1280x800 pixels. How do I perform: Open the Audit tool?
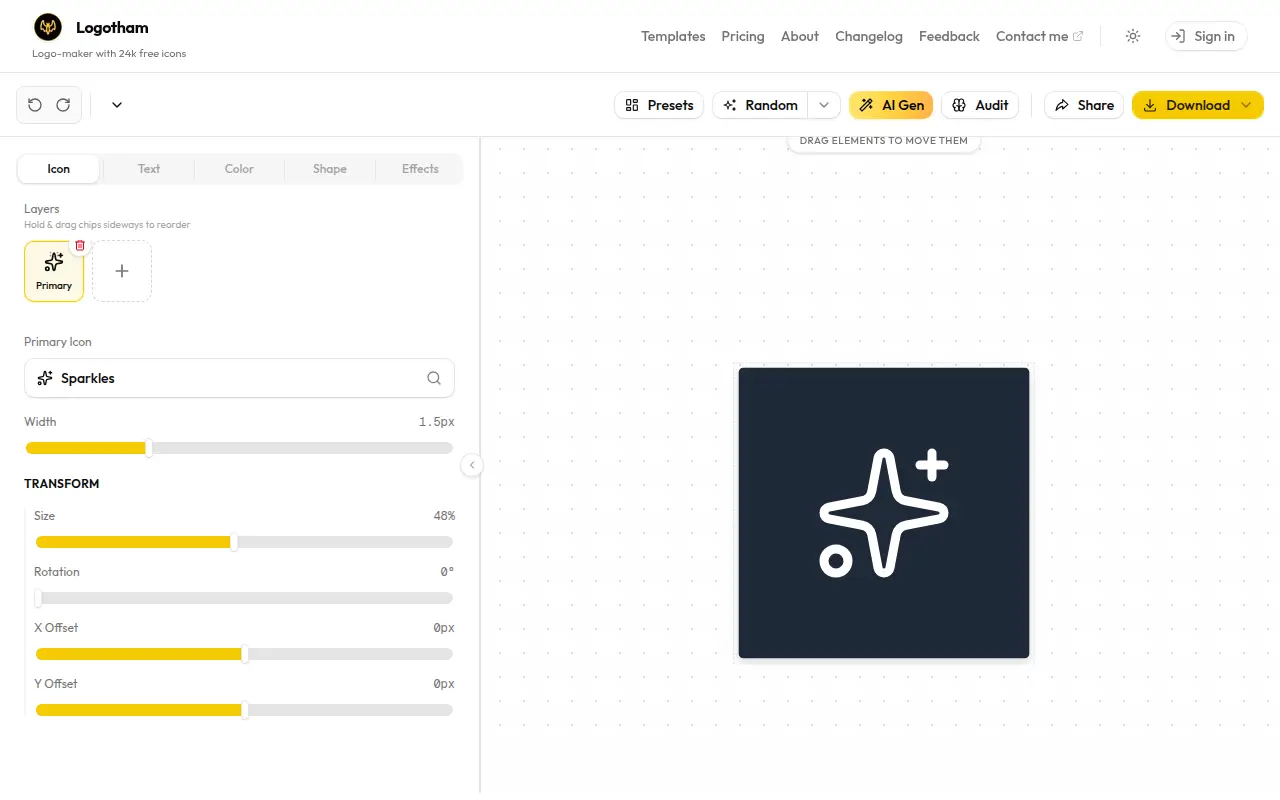click(x=980, y=105)
